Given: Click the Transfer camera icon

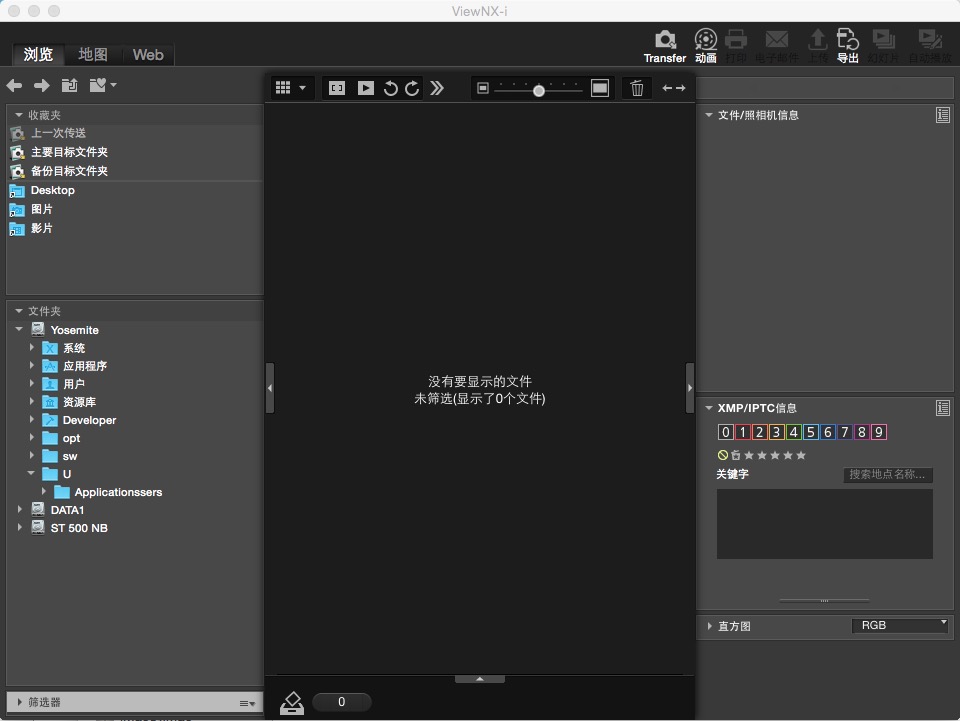Looking at the screenshot, I should (665, 40).
